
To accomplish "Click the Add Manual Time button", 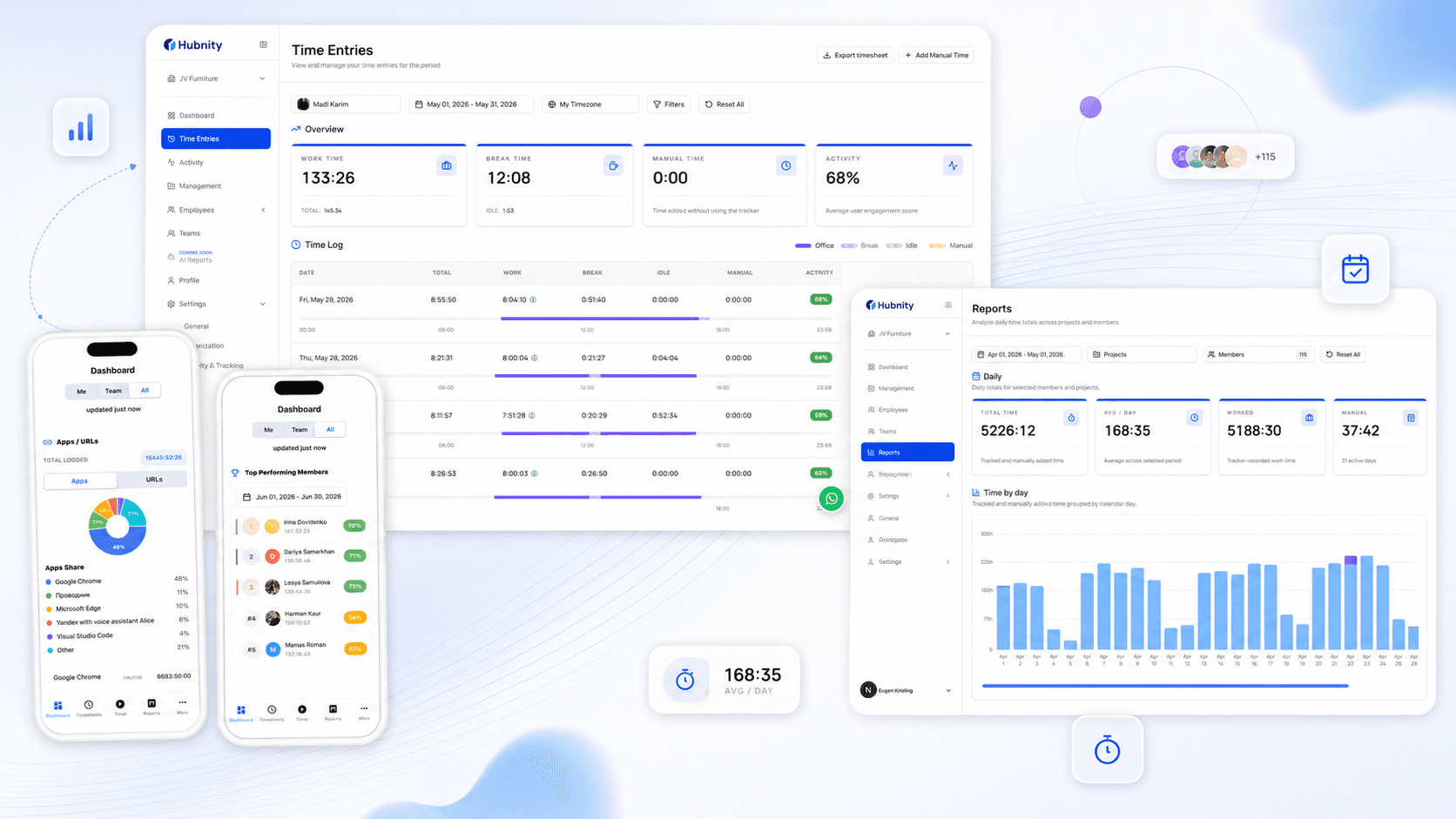I will tap(937, 56).
